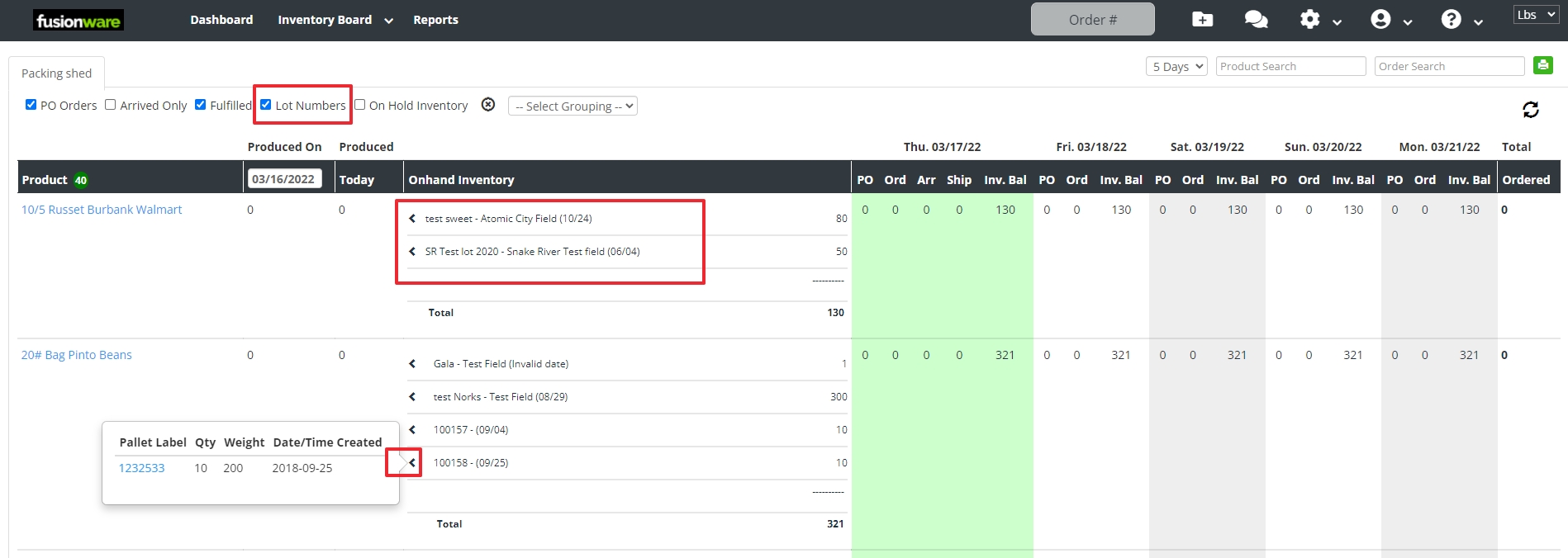This screenshot has height=558, width=1568.
Task: Click the Product Search field
Action: (1290, 66)
